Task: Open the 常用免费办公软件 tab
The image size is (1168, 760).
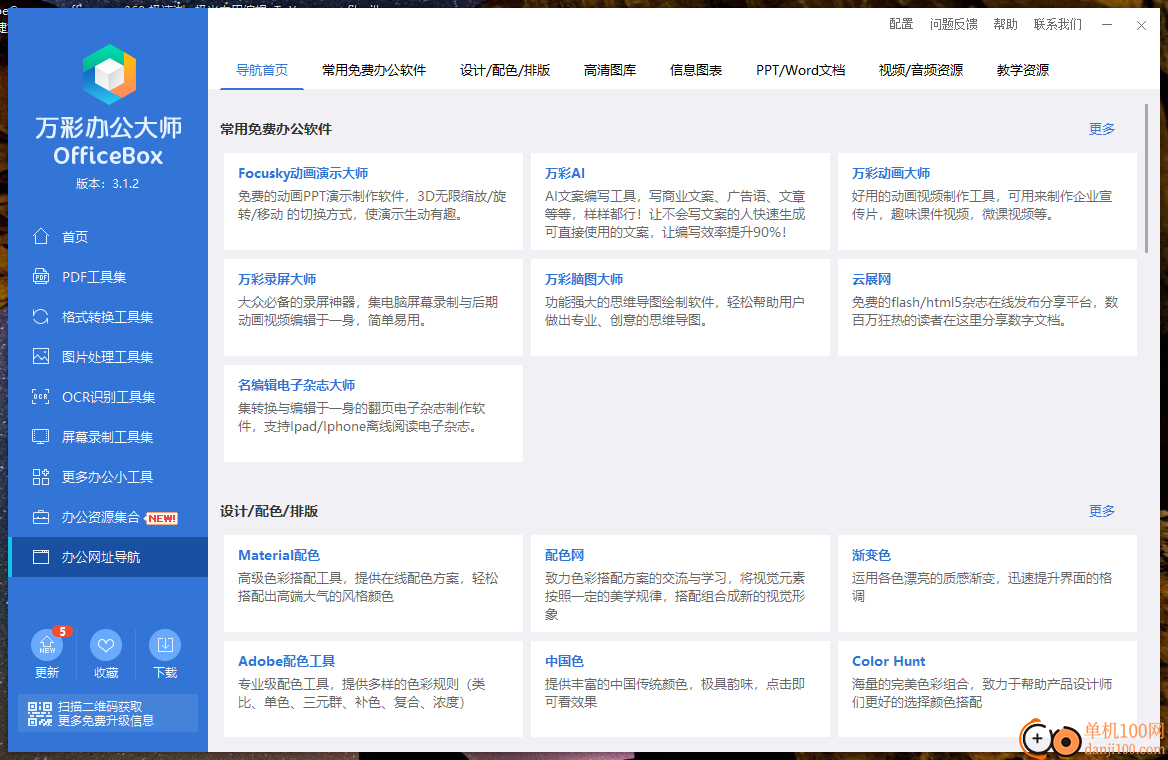Action: (x=374, y=70)
